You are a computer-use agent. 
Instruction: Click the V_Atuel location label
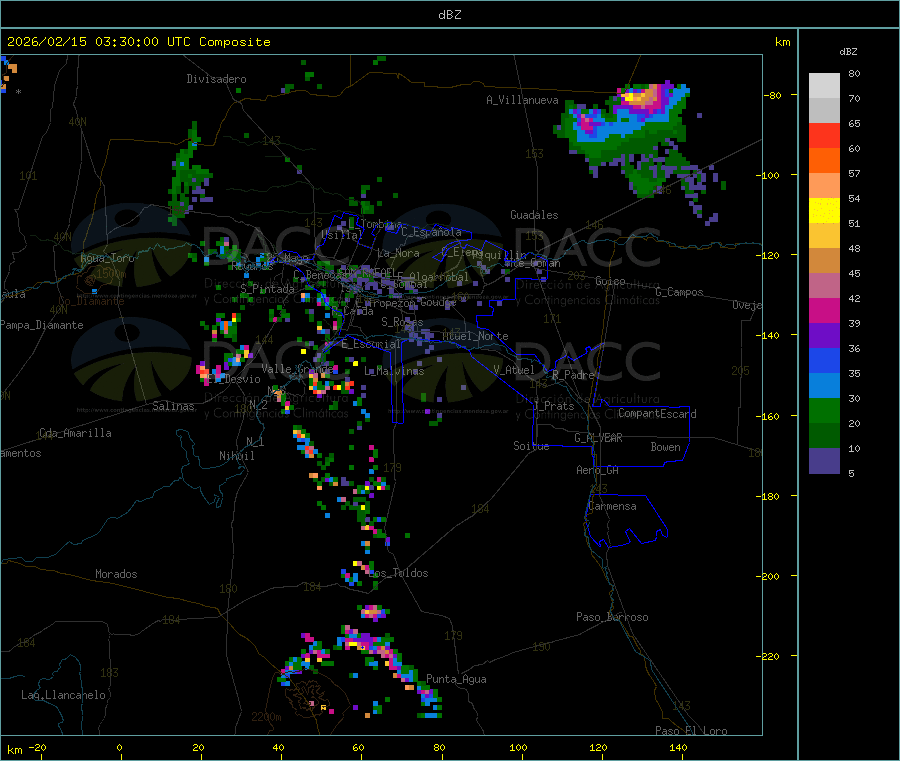coord(514,370)
